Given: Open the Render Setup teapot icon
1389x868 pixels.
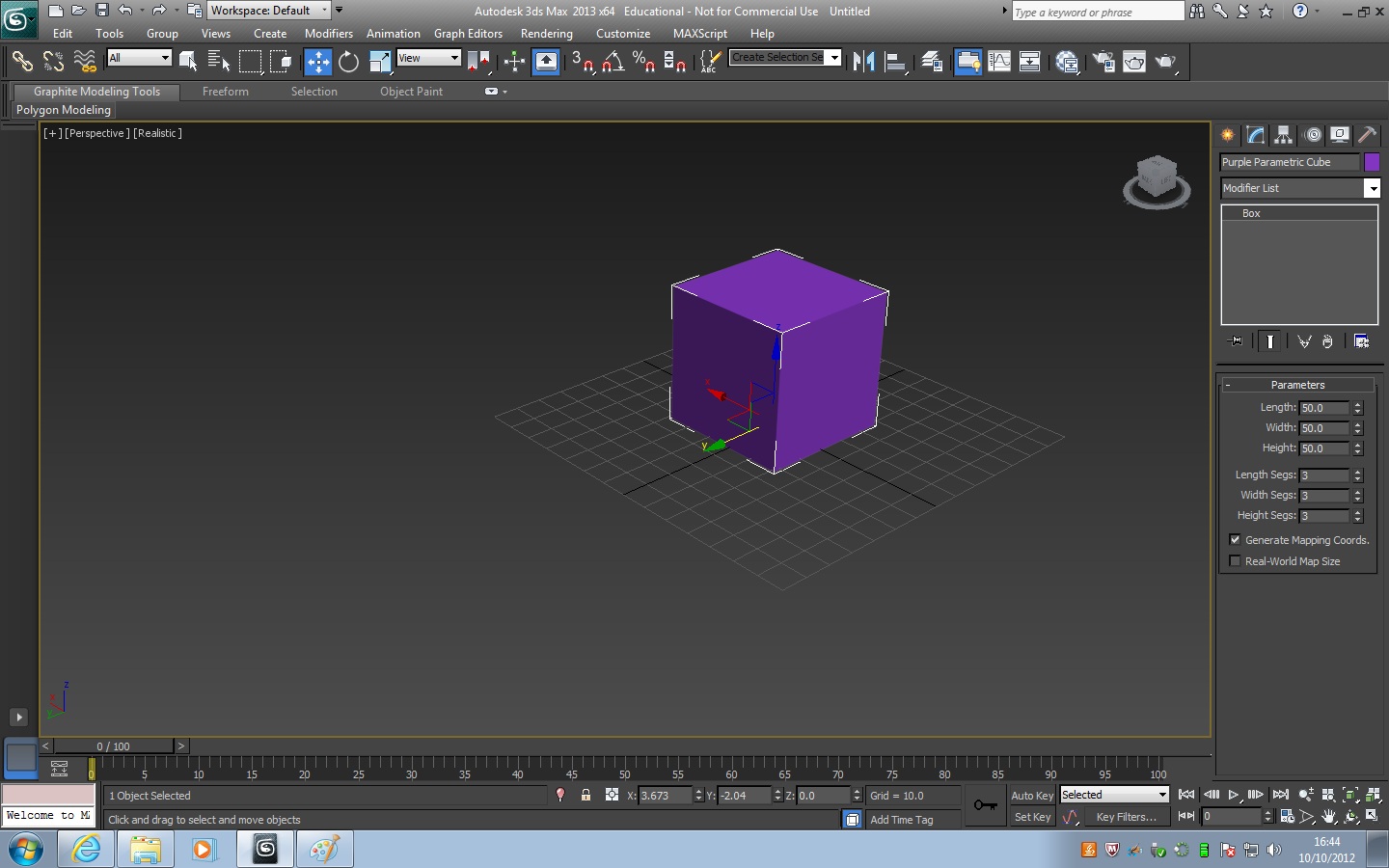Looking at the screenshot, I should (1103, 63).
